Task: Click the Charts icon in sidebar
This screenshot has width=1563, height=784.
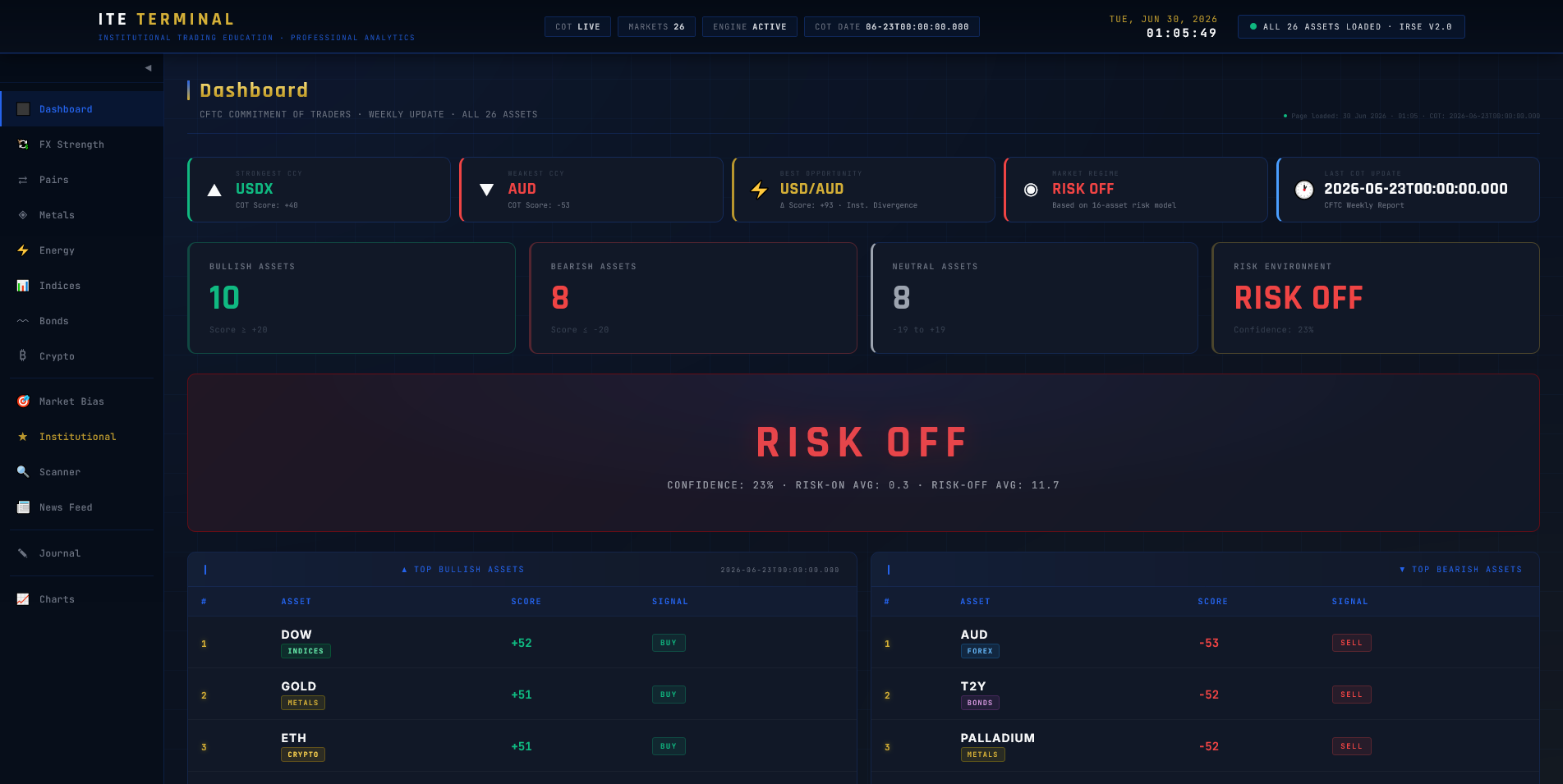Action: click(23, 599)
